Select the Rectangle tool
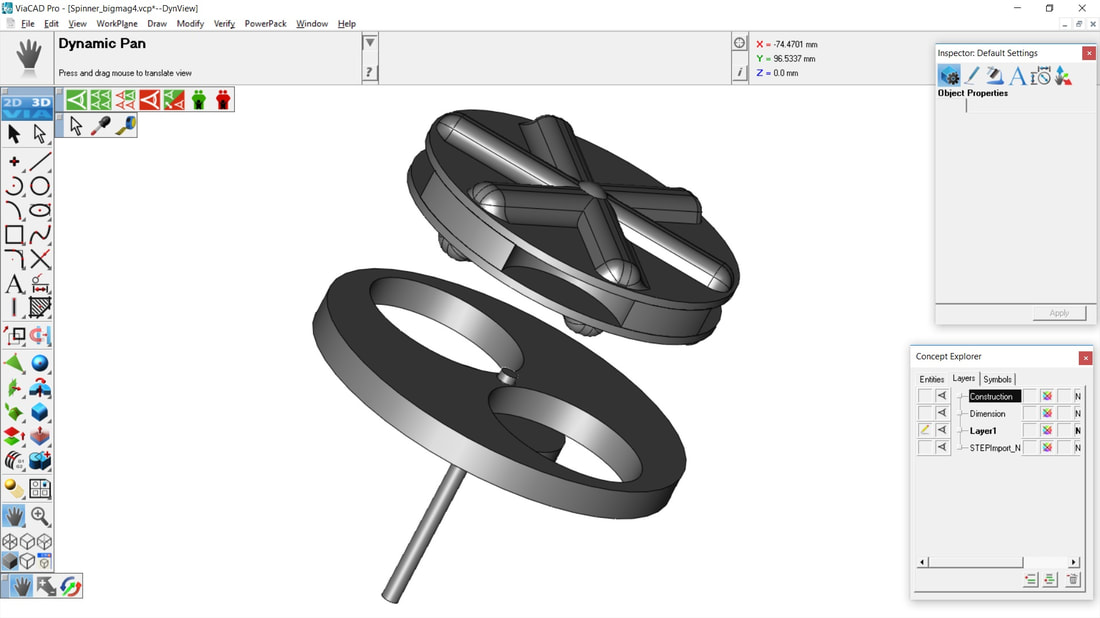Image resolution: width=1100 pixels, height=618 pixels. (x=14, y=235)
